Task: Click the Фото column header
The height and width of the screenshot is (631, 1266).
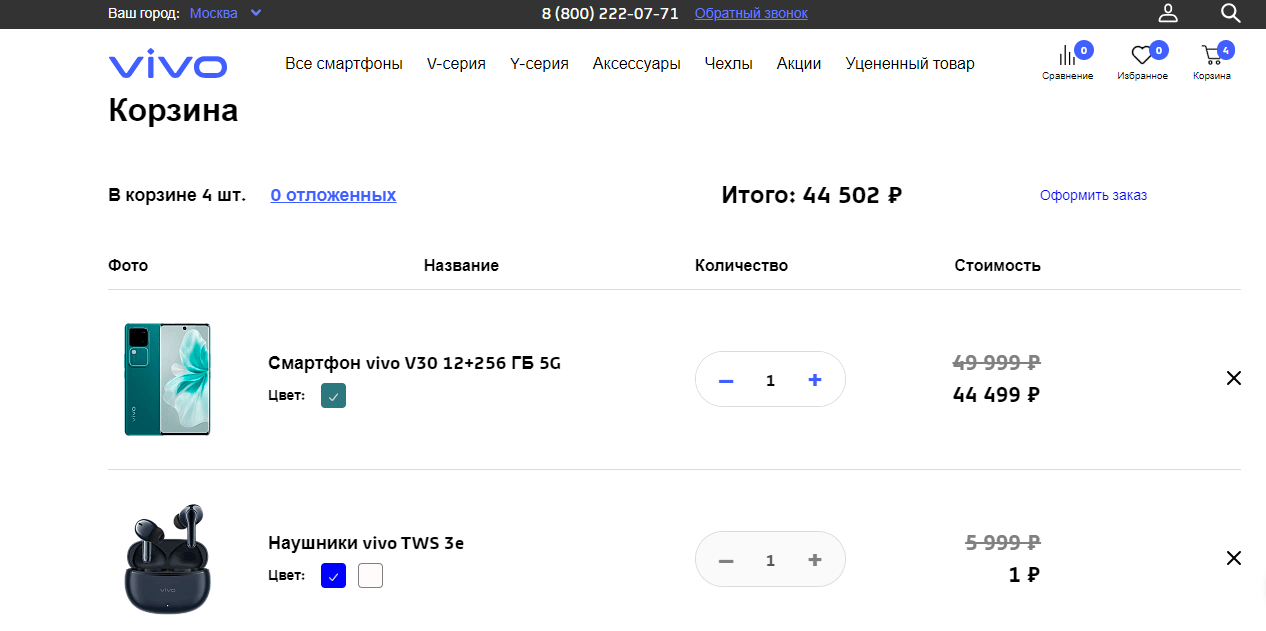Action: click(x=128, y=265)
